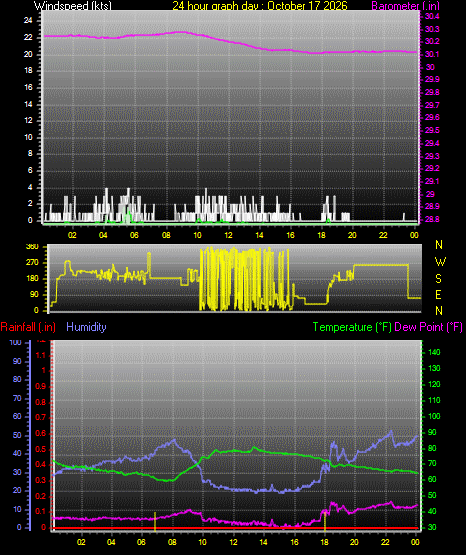Click humidity axis value "70"

click(17, 398)
